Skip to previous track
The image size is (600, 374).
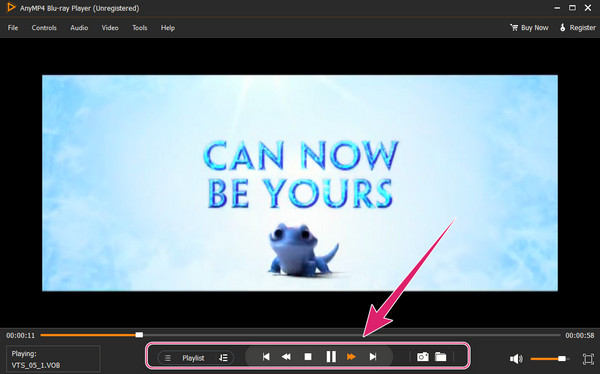[x=266, y=357]
